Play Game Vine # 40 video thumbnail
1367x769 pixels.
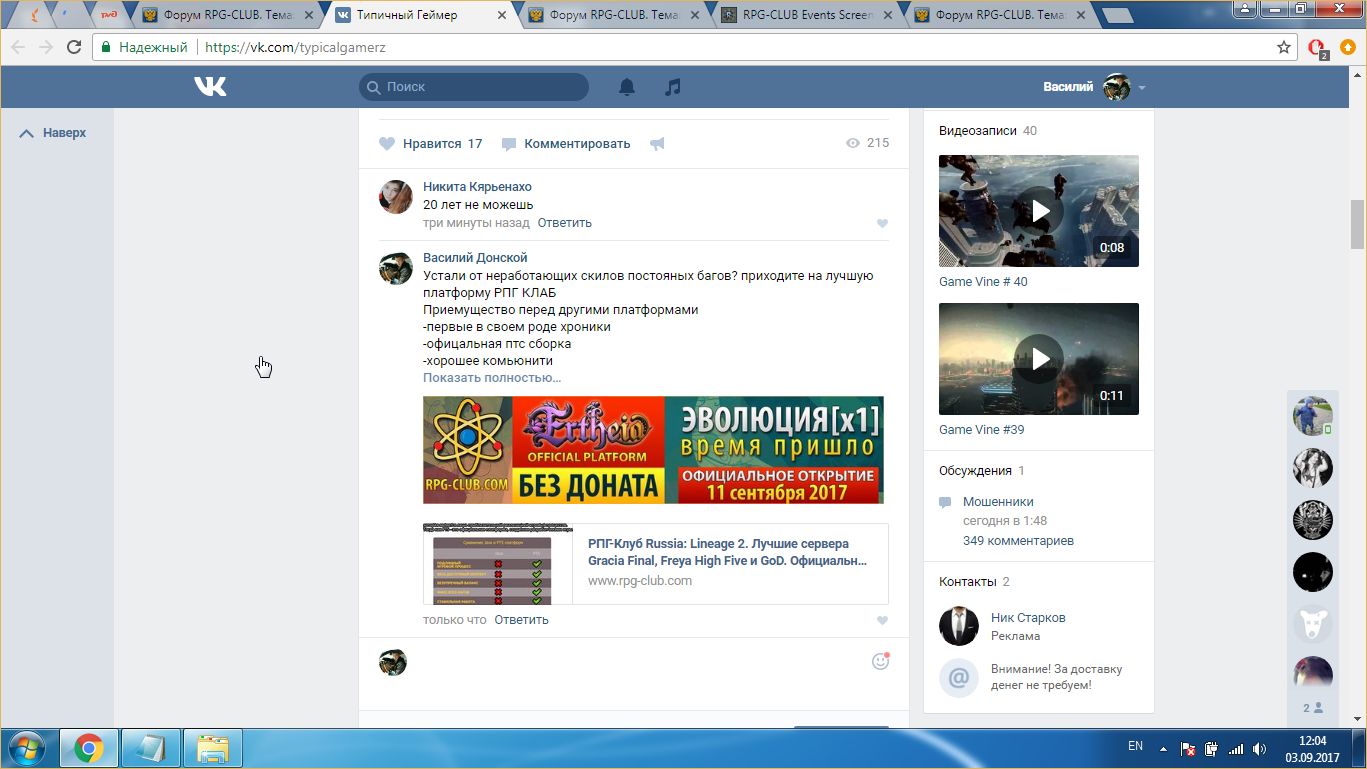[x=1039, y=211]
